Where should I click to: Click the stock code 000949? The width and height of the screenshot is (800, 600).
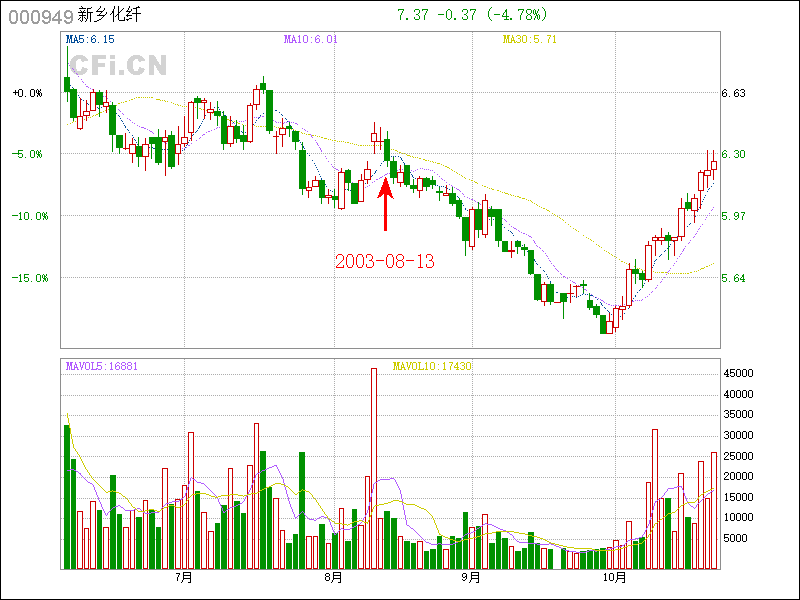(35, 16)
